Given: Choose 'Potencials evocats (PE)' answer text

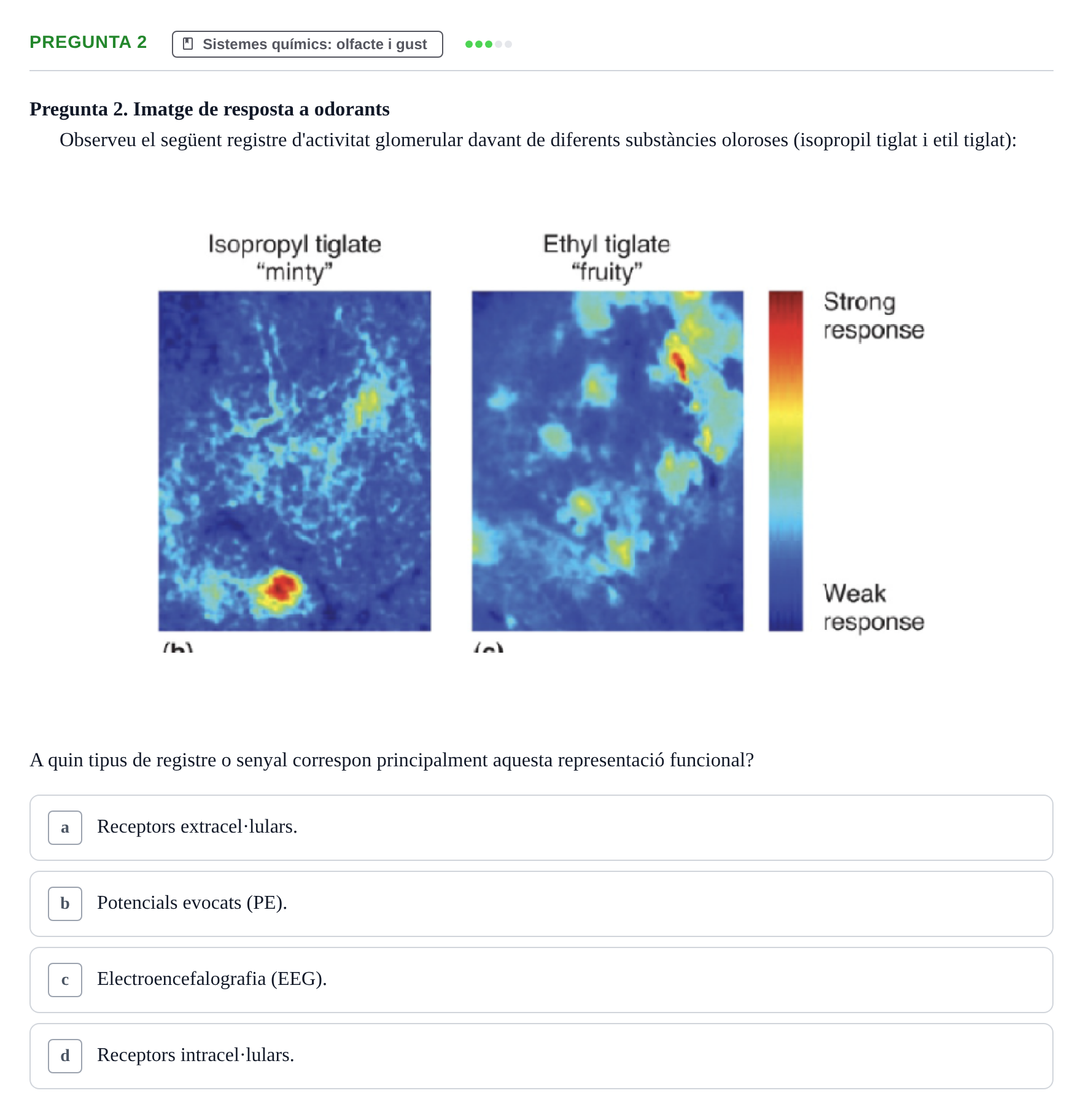Looking at the screenshot, I should [192, 903].
